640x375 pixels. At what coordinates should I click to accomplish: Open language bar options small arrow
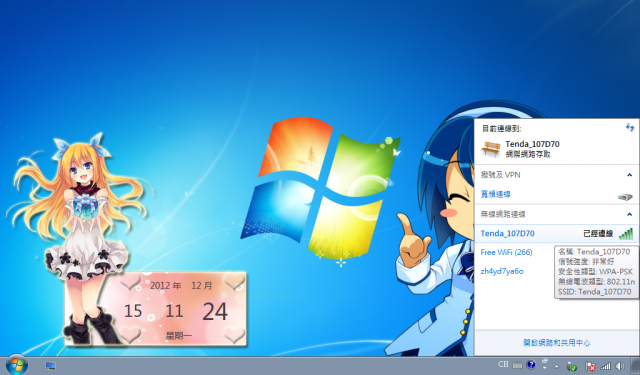coord(544,368)
